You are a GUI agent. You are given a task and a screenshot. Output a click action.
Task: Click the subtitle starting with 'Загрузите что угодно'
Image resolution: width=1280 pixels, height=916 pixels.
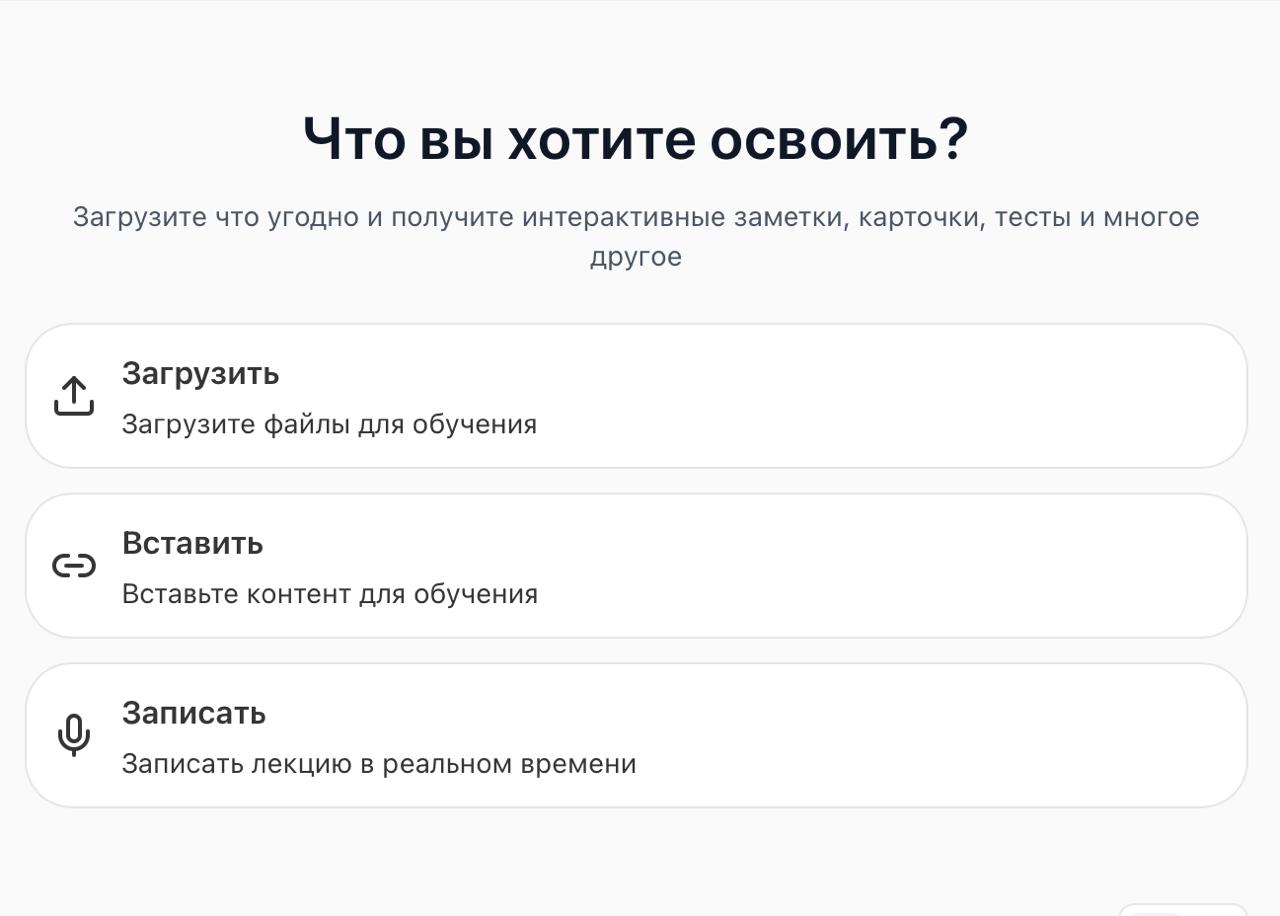coord(636,218)
